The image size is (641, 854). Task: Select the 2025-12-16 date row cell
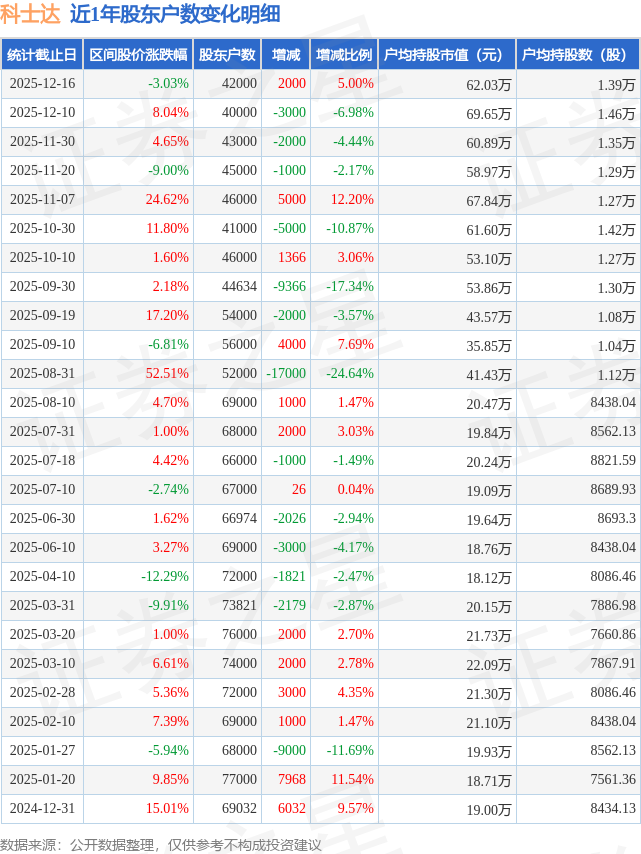coord(41,84)
